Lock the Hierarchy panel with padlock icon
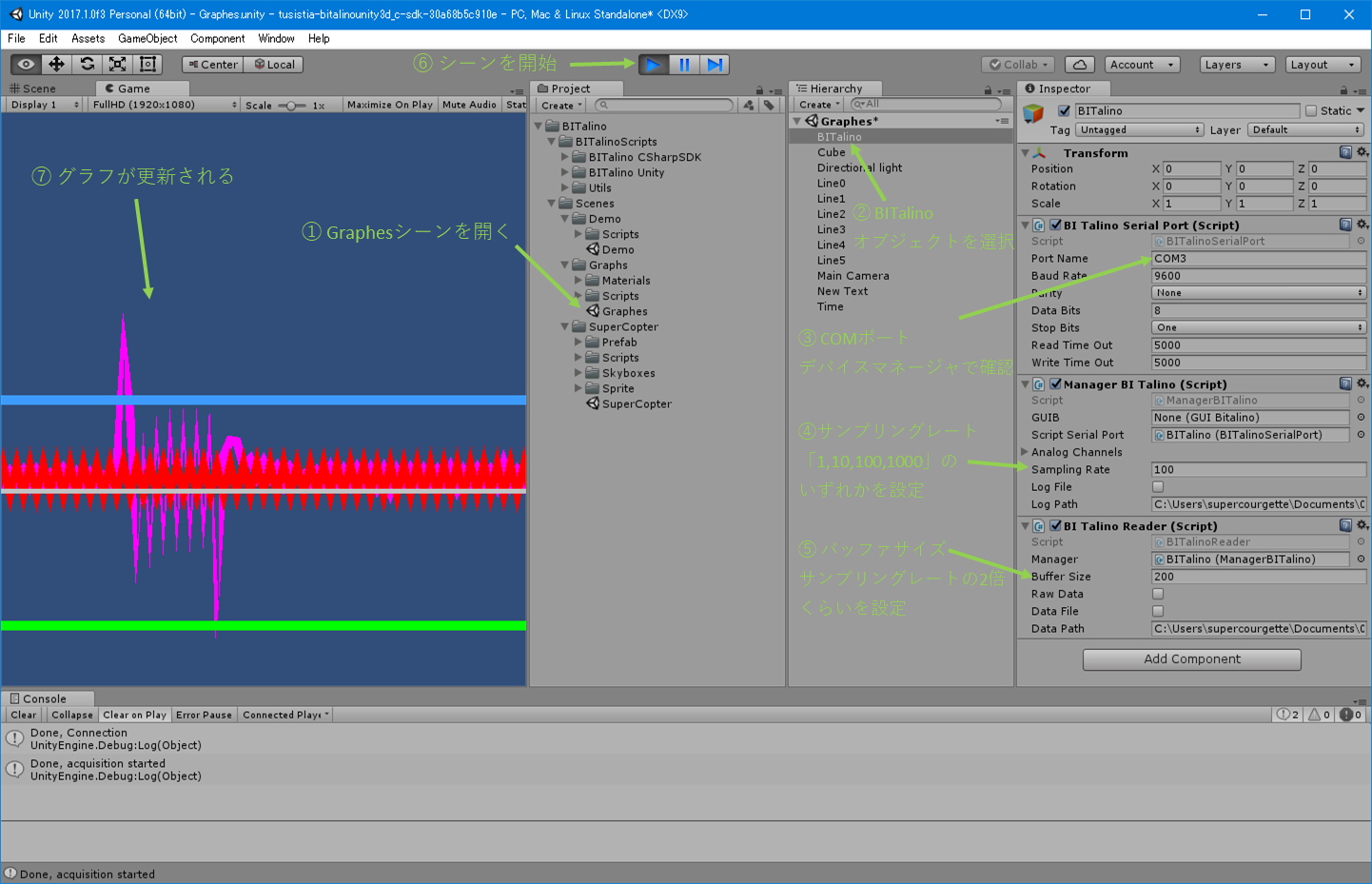This screenshot has width=1372, height=884. 988,90
